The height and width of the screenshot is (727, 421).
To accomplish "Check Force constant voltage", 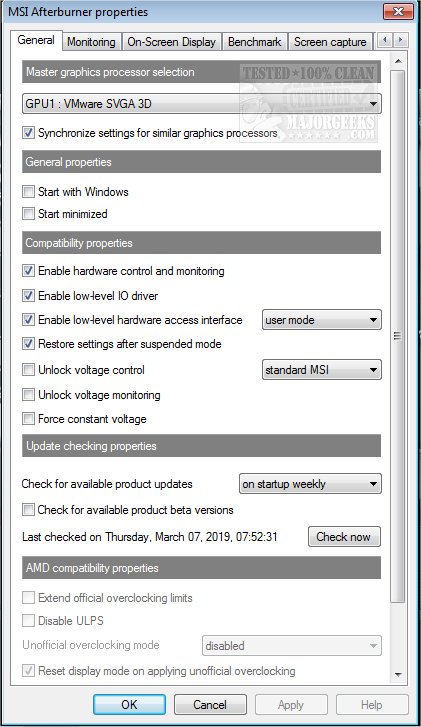I will pyautogui.click(x=28, y=419).
